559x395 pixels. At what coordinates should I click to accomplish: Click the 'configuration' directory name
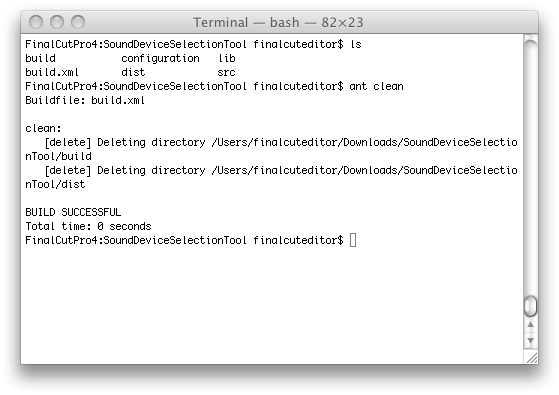[160, 58]
